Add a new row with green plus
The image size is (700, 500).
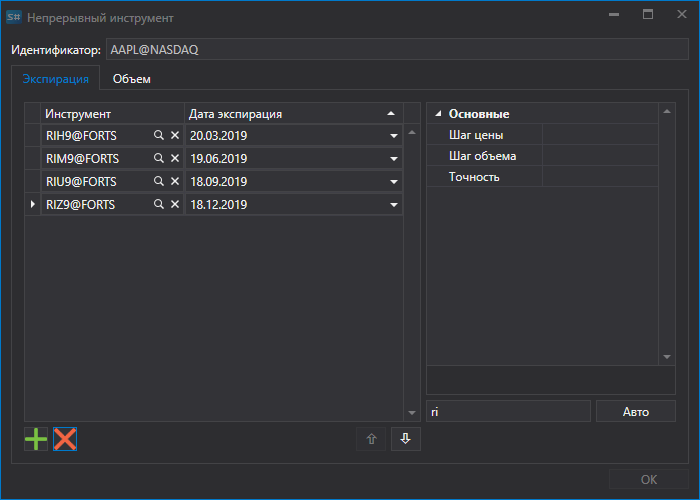point(36,439)
